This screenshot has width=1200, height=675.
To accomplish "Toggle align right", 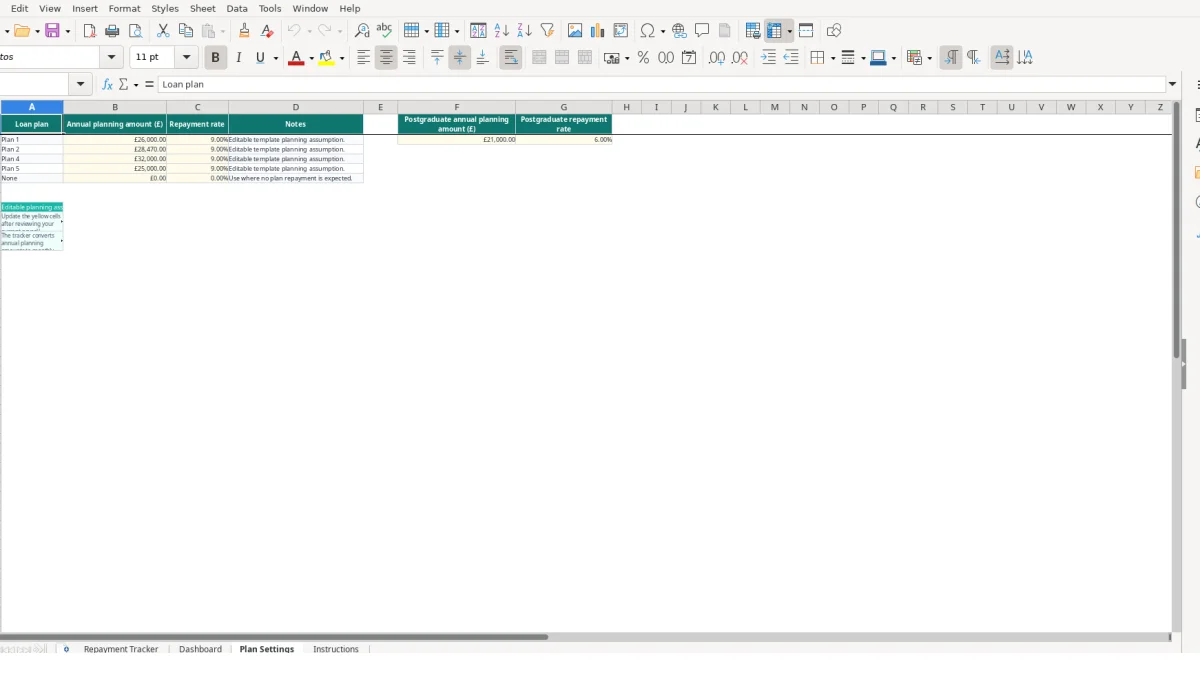I will point(409,58).
